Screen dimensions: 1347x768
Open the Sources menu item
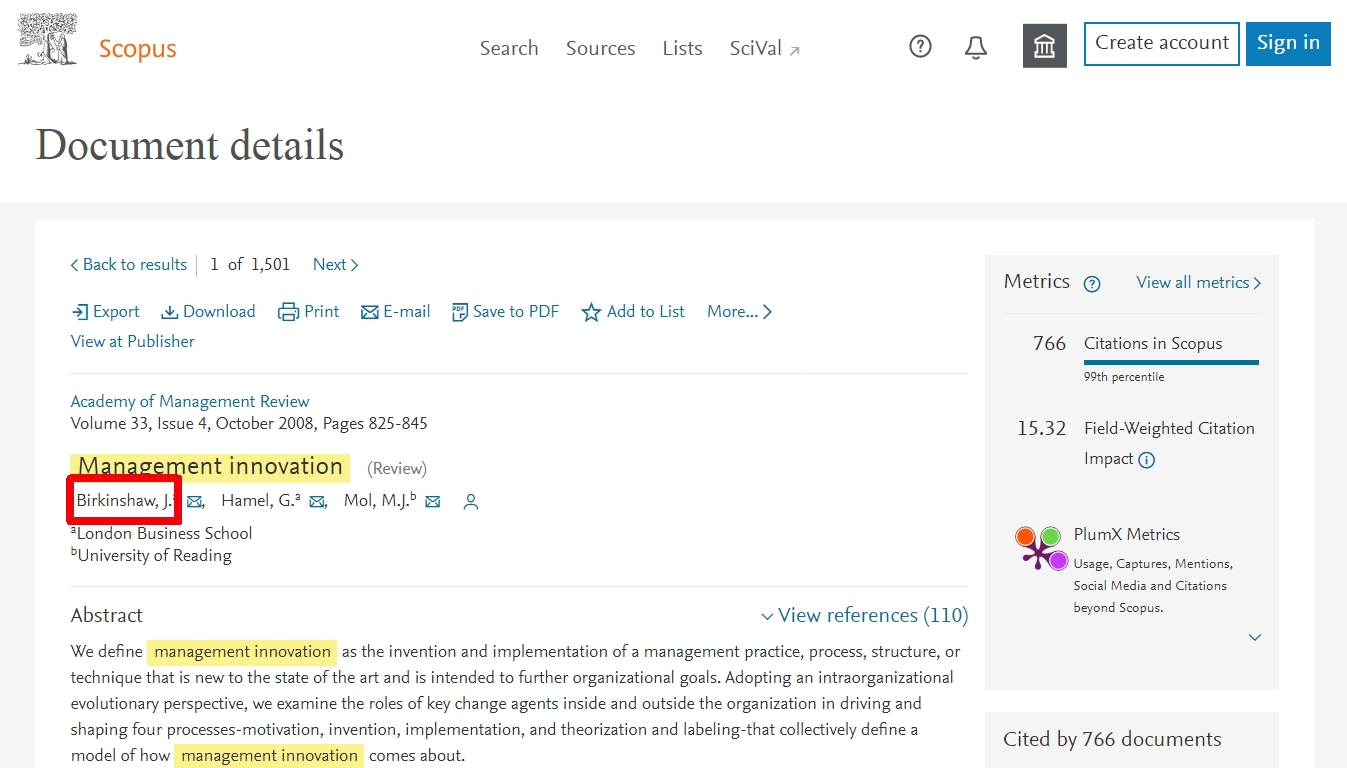tap(600, 48)
